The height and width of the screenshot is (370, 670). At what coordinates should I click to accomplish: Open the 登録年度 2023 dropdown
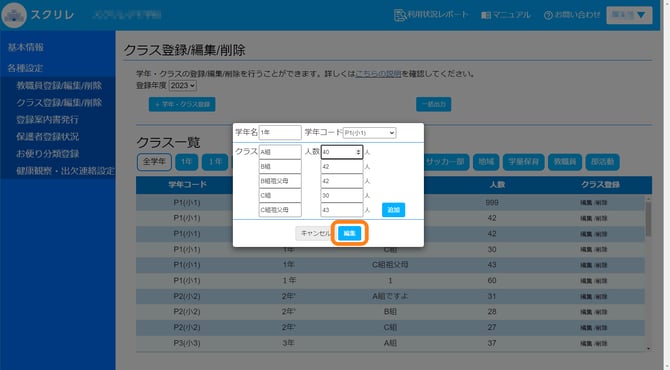[x=183, y=85]
